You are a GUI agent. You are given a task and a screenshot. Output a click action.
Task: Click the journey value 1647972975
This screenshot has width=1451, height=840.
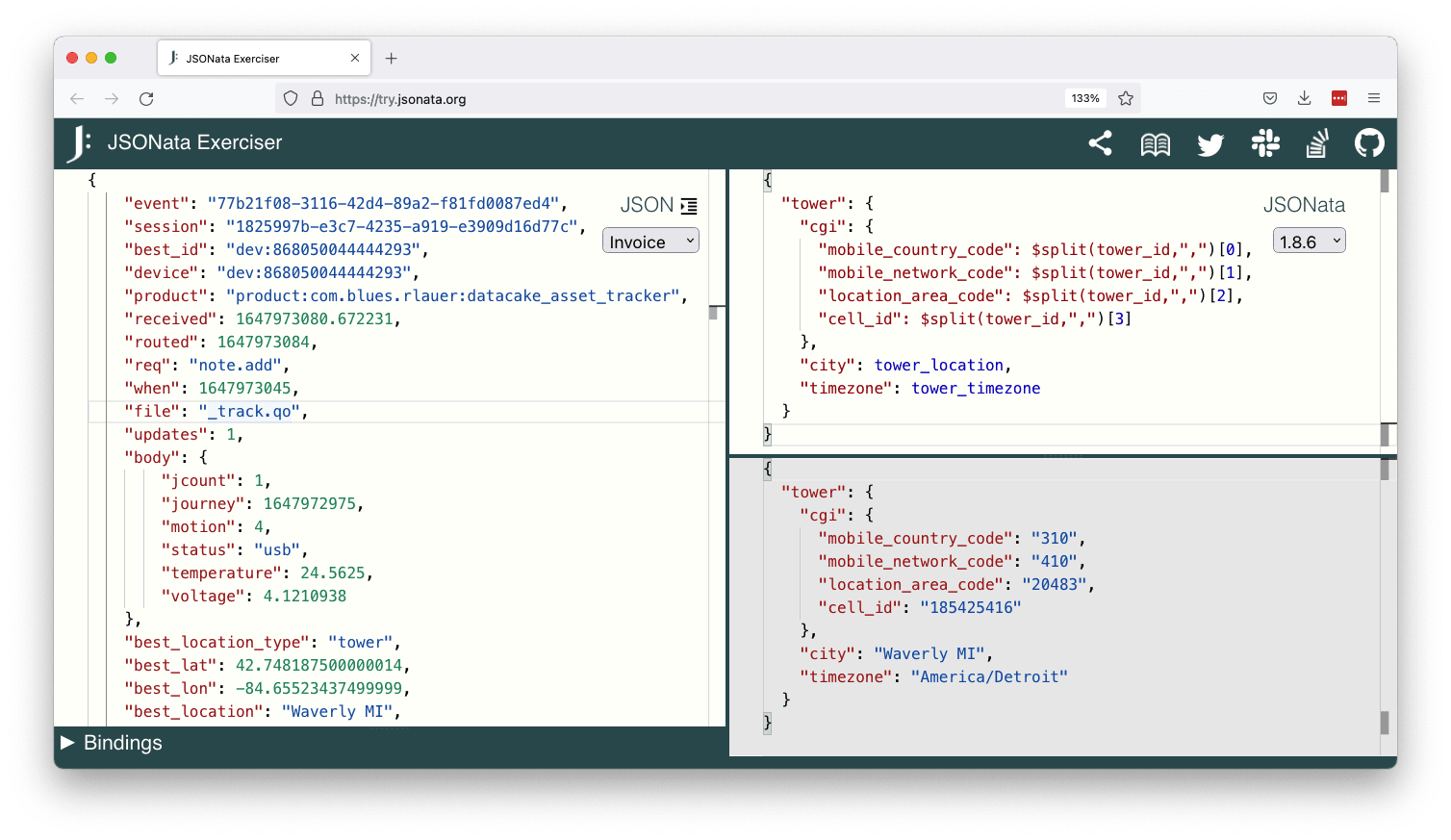point(310,504)
